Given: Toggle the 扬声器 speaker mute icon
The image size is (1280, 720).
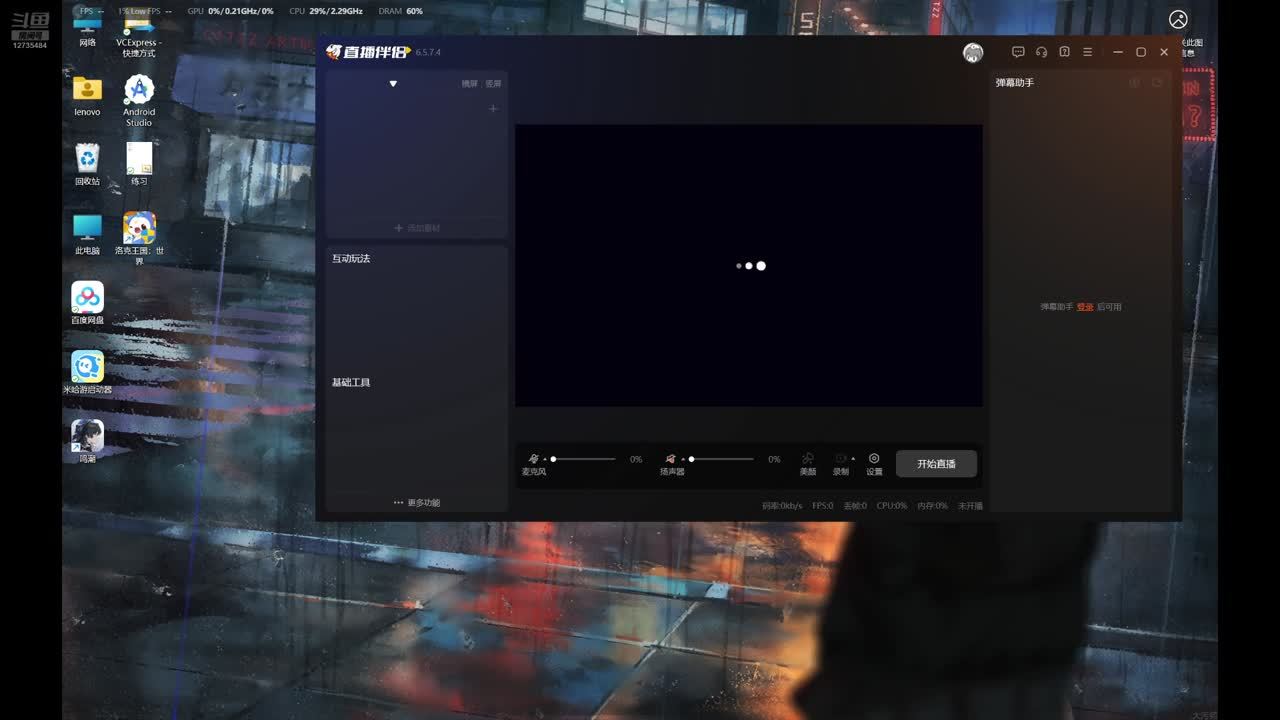Looking at the screenshot, I should click(x=670, y=459).
